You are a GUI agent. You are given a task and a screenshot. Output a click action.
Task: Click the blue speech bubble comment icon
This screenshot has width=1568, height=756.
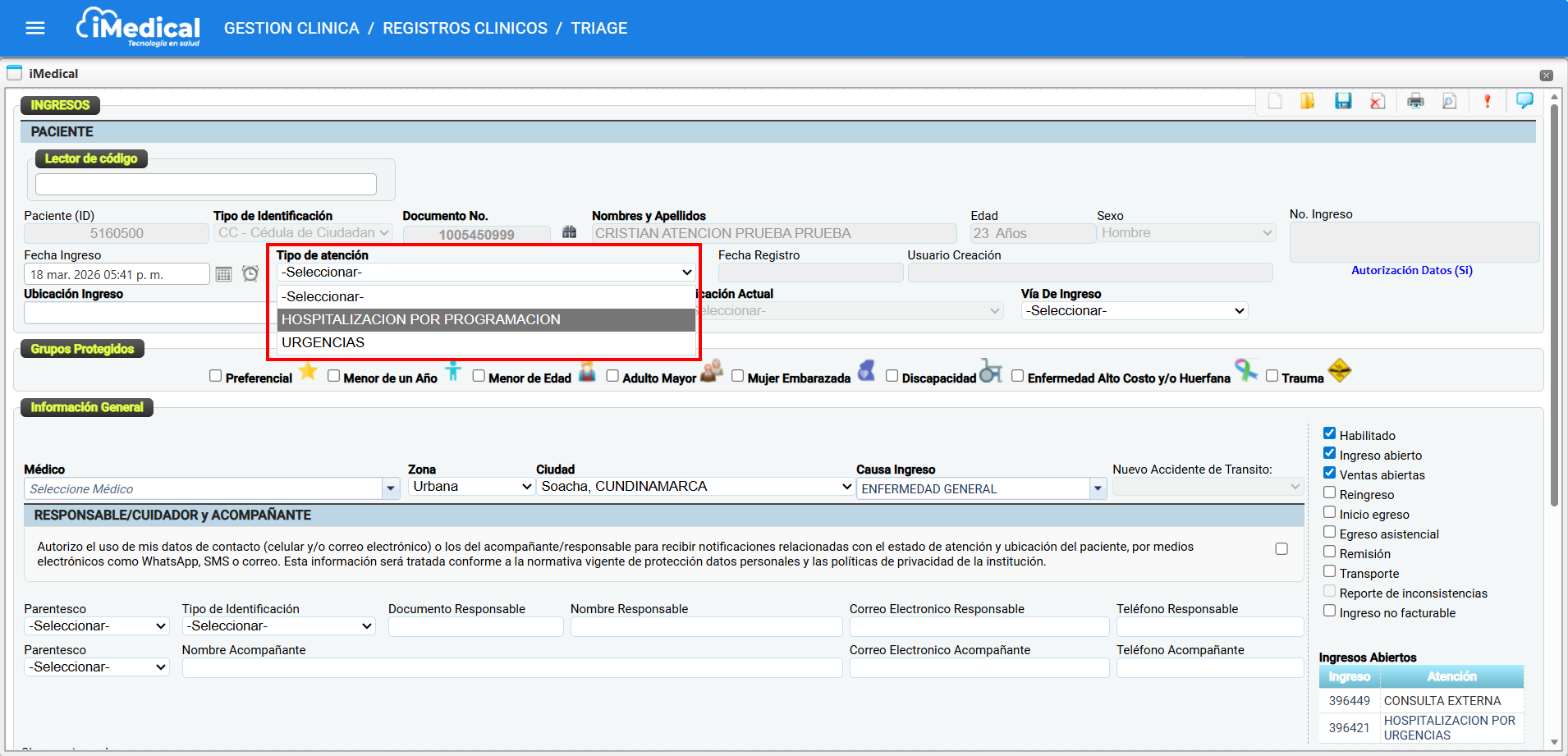click(1524, 100)
